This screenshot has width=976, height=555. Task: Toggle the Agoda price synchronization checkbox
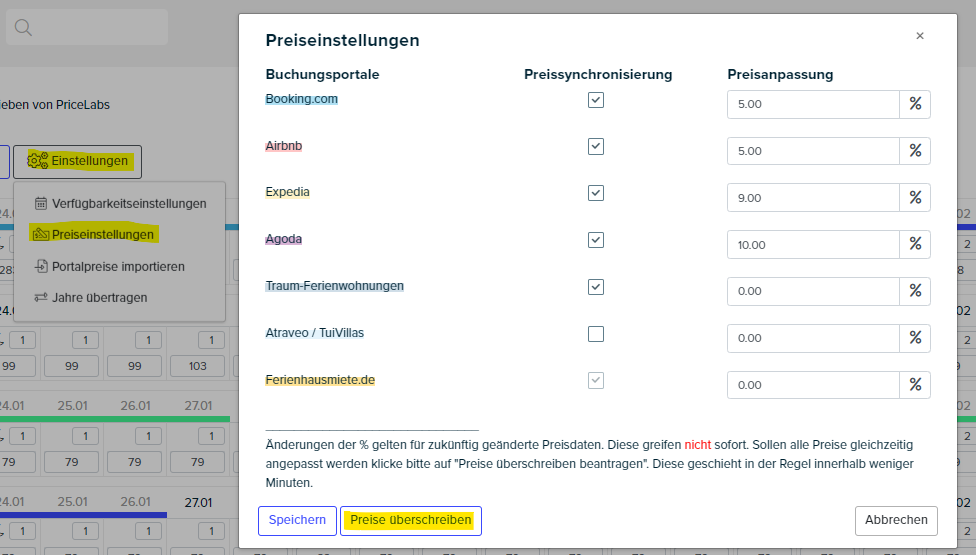click(596, 240)
